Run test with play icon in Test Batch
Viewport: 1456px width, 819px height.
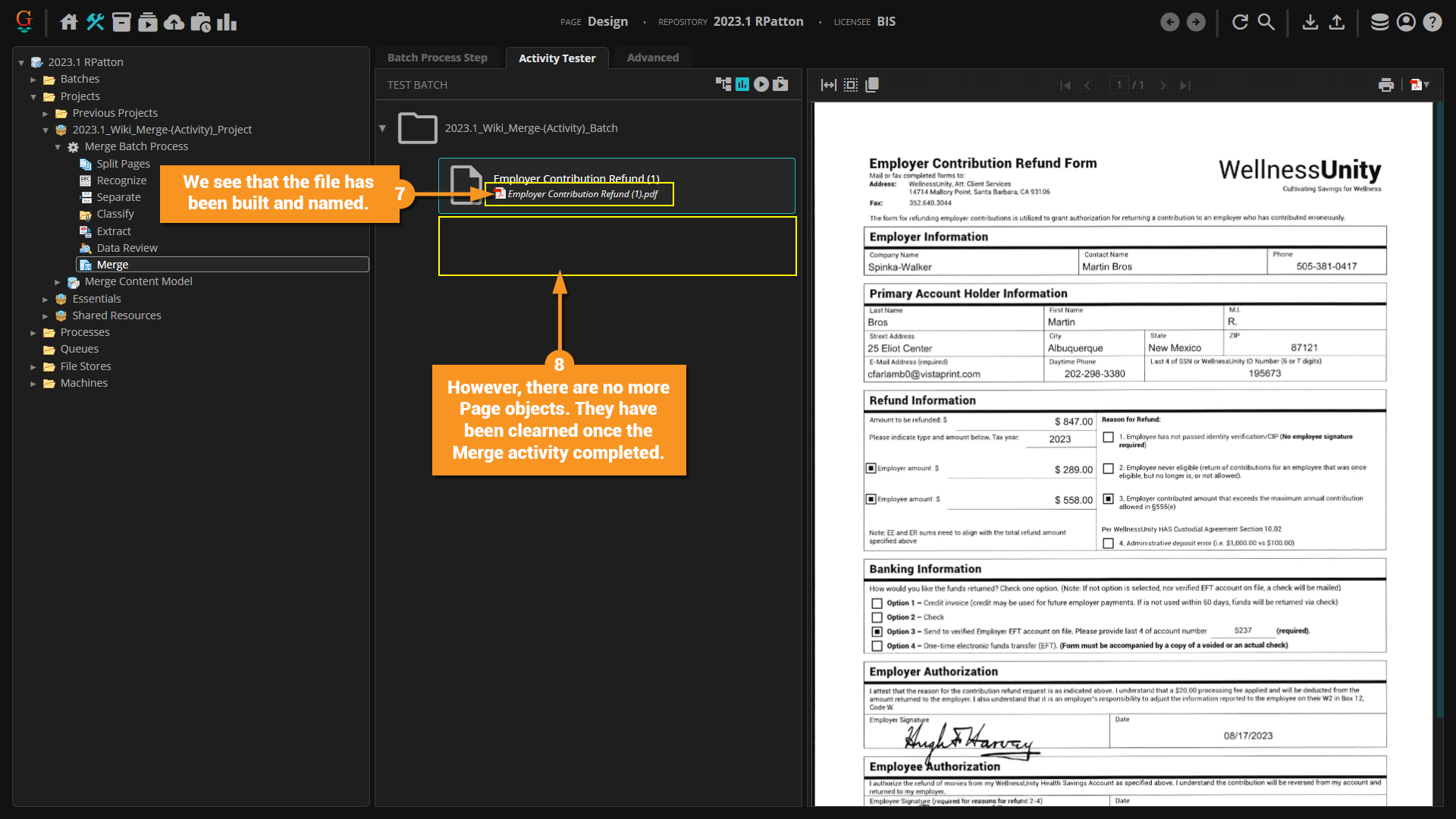pos(761,84)
